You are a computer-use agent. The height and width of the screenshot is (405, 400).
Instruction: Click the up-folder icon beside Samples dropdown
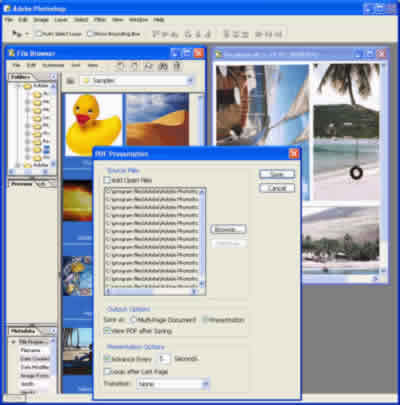[70, 81]
